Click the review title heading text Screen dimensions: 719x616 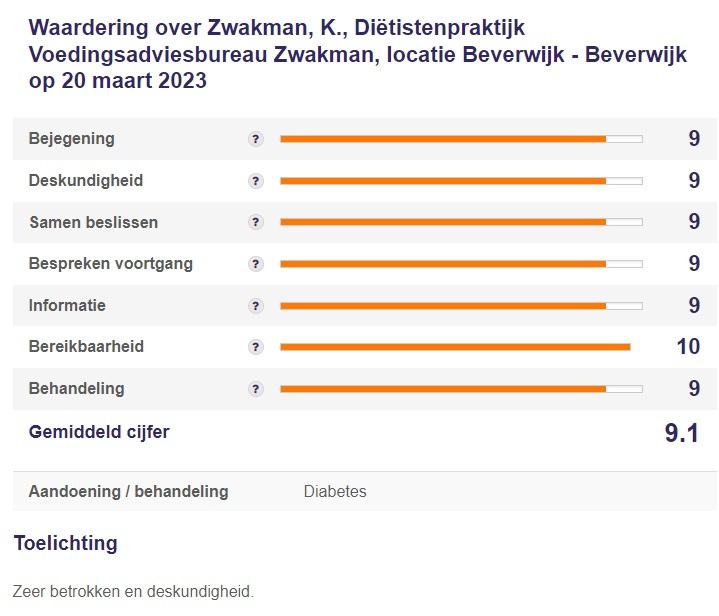click(x=358, y=54)
